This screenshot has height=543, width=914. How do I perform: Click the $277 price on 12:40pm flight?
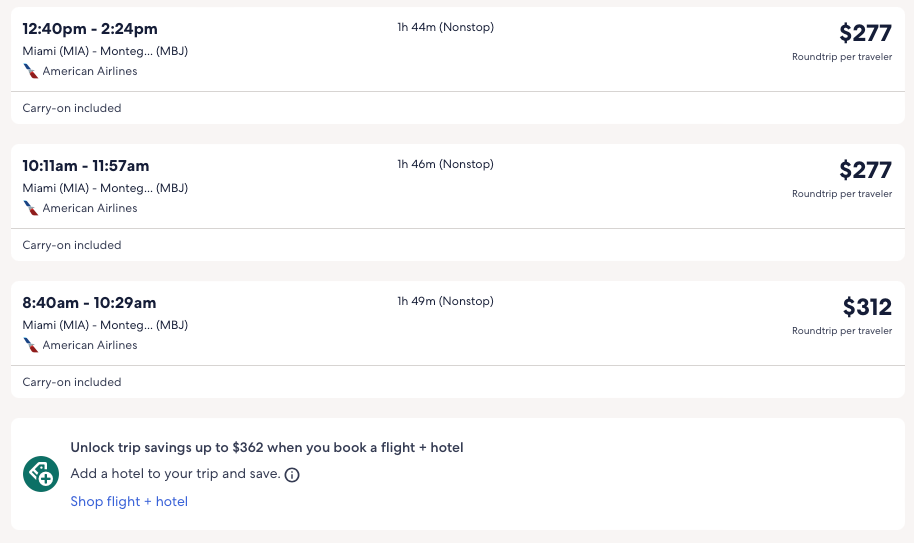coord(865,34)
